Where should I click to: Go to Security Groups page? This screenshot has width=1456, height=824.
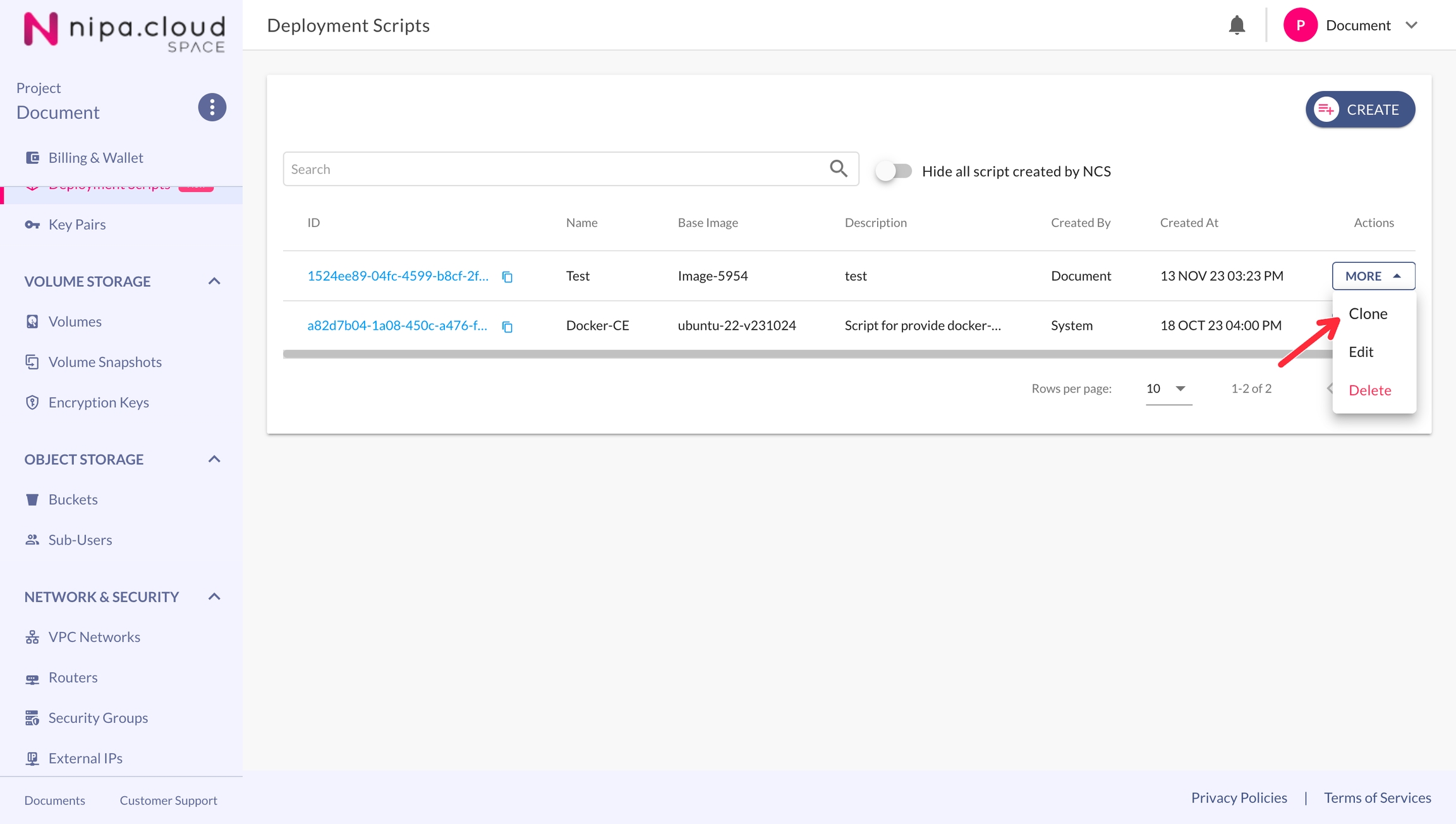98,718
